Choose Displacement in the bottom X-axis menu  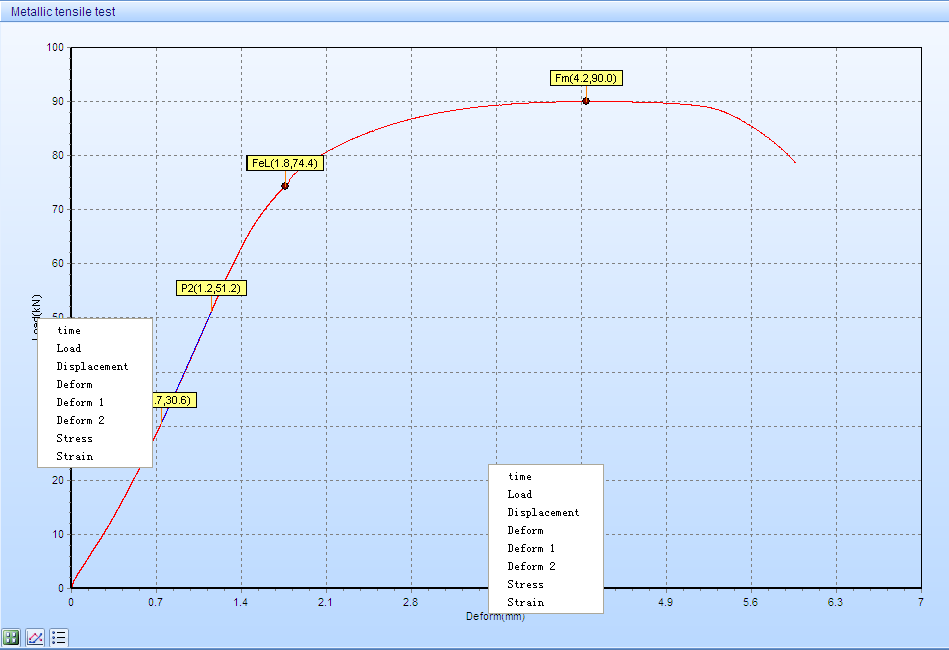tap(543, 512)
